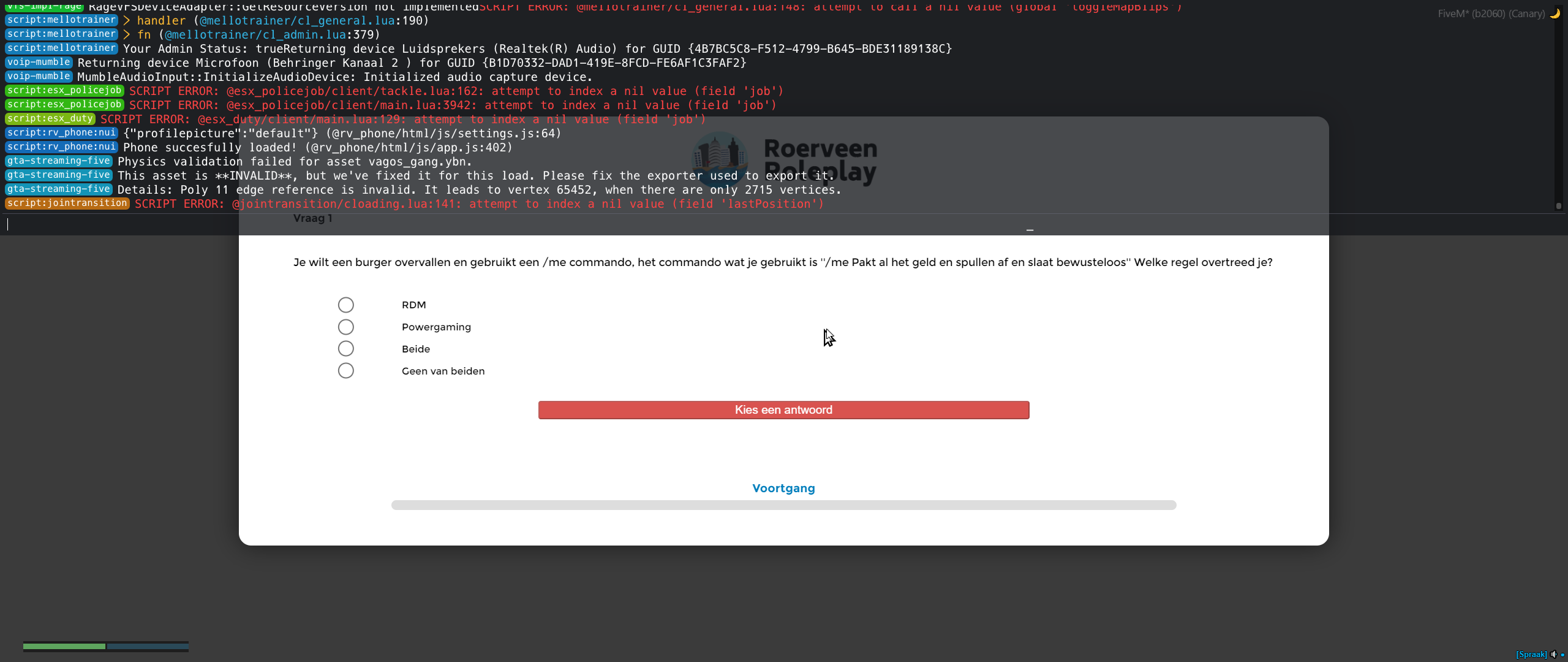The height and width of the screenshot is (662, 1568).
Task: Select the Powergaming radio button
Action: pos(345,327)
